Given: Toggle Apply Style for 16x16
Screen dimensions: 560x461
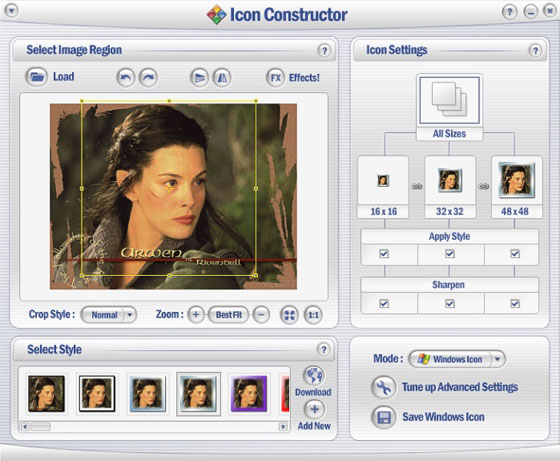Looking at the screenshot, I should click(384, 254).
